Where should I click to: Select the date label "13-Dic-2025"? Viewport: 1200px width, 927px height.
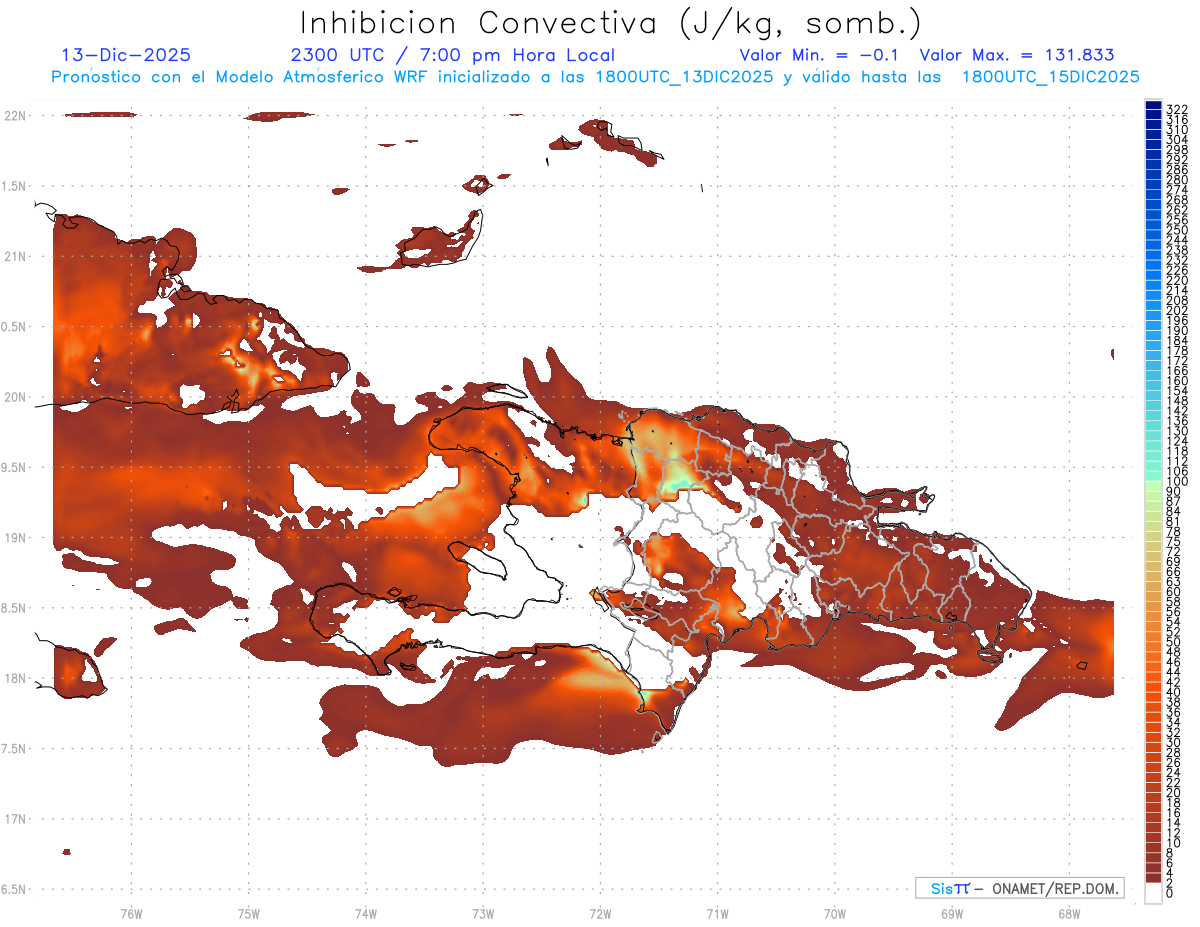pyautogui.click(x=126, y=55)
